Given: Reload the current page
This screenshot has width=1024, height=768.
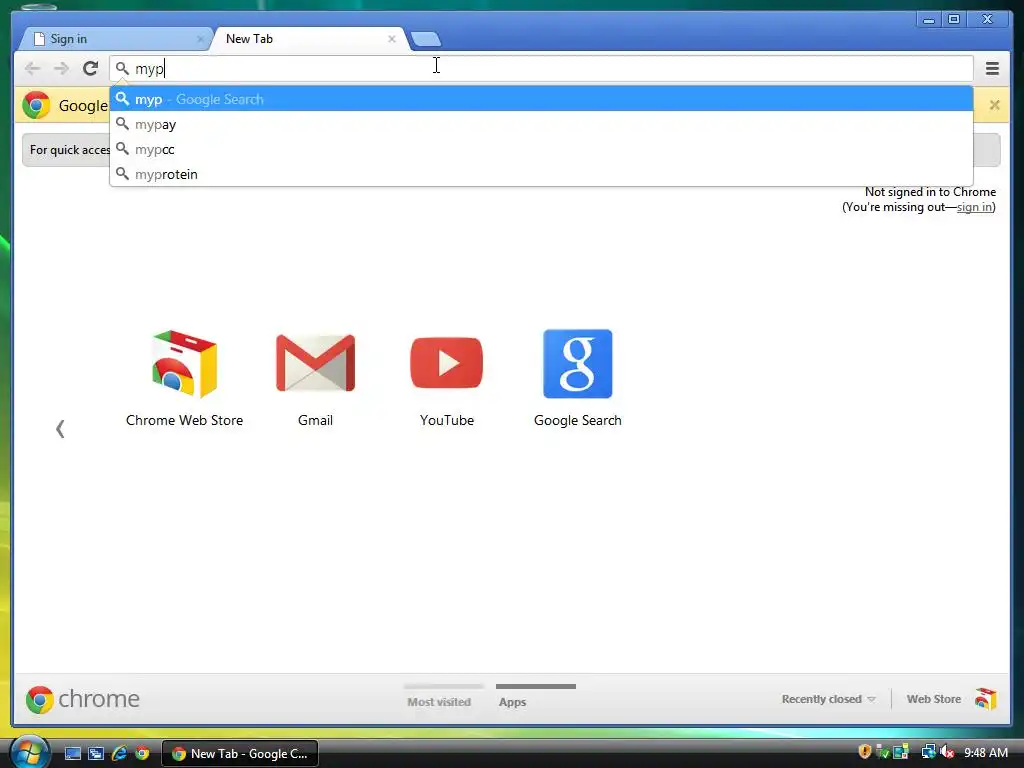Looking at the screenshot, I should pyautogui.click(x=90, y=69).
